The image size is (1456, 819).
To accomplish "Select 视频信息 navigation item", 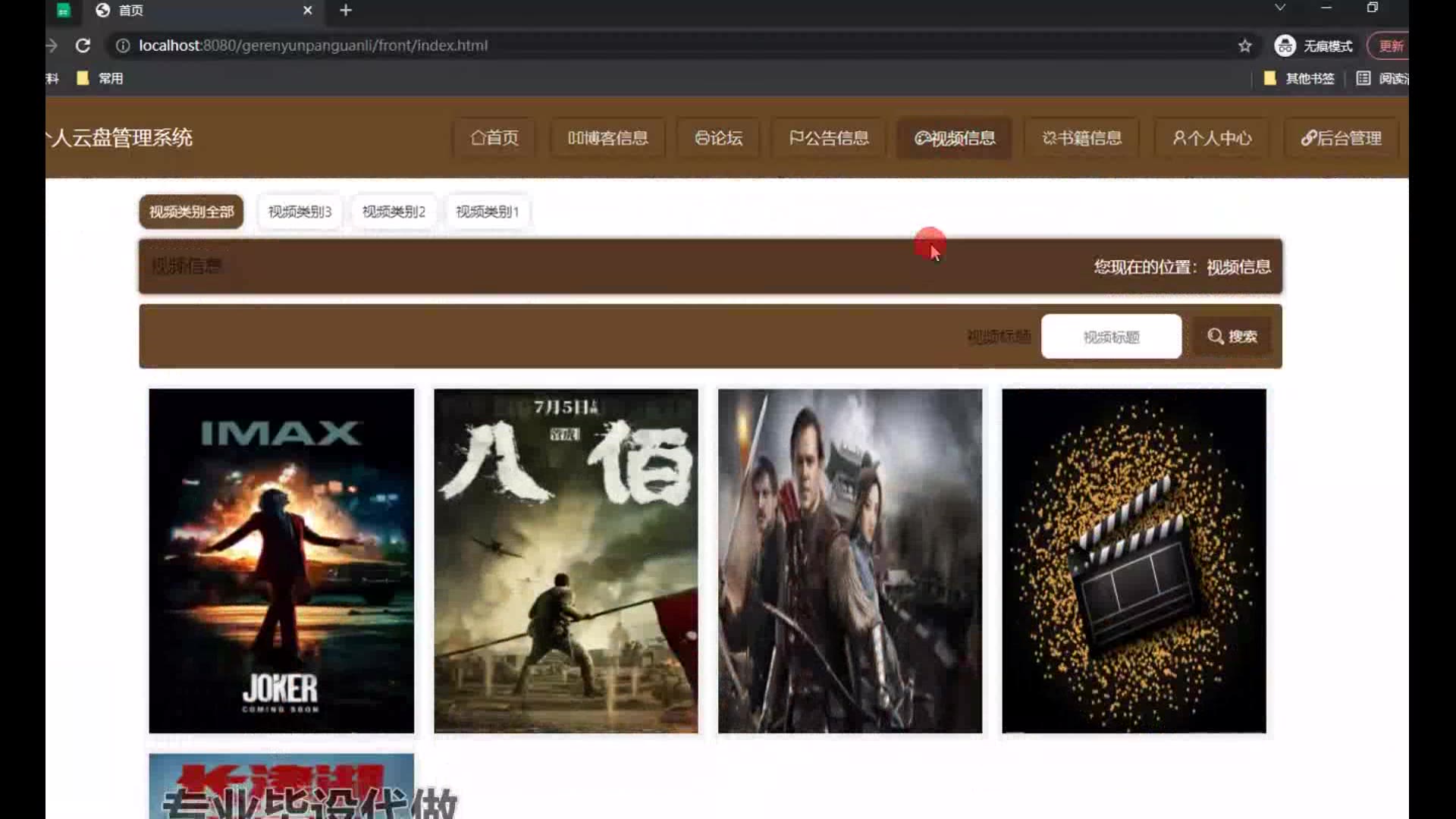I will point(954,138).
